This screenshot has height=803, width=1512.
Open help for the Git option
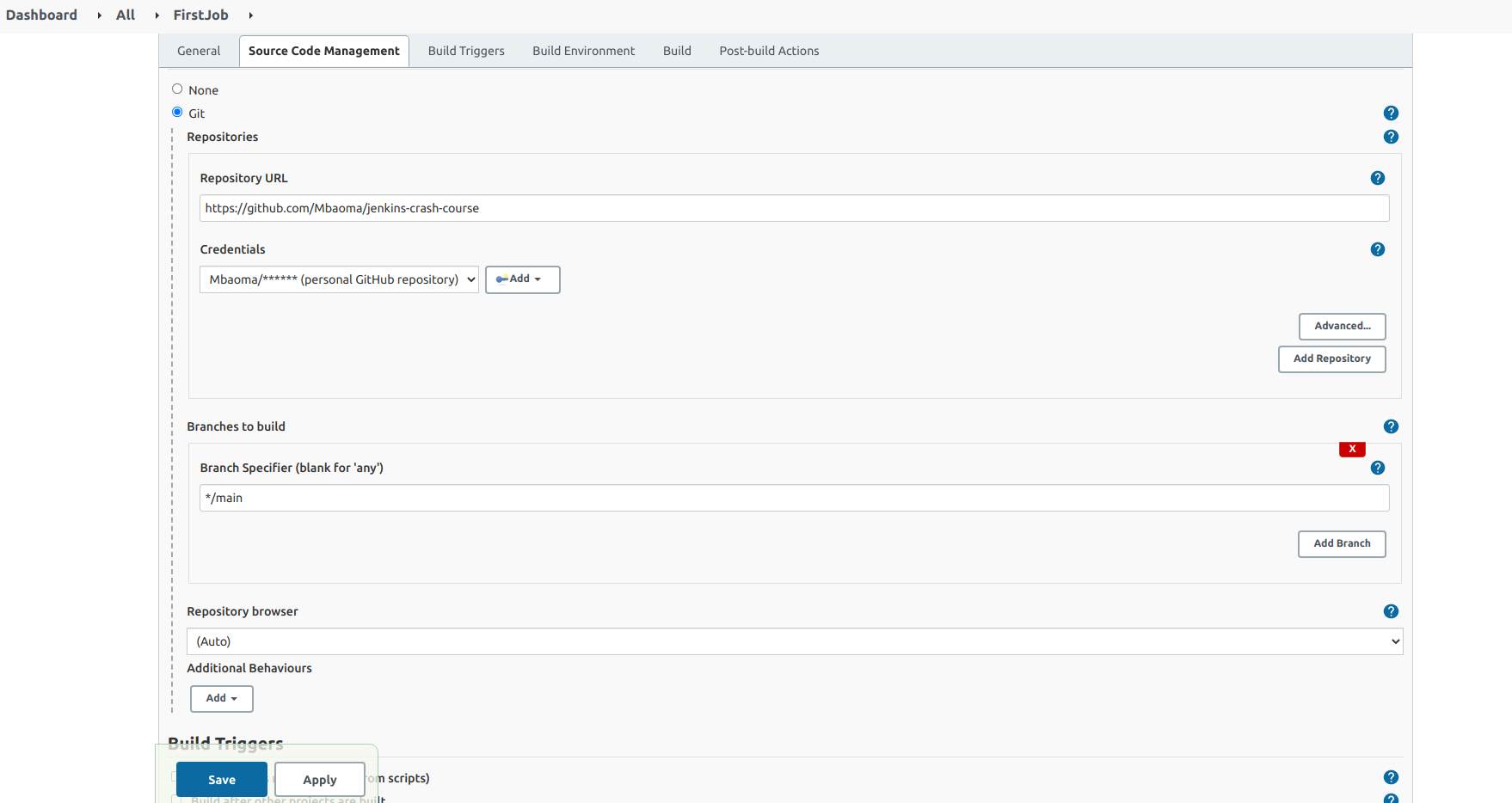[1392, 113]
